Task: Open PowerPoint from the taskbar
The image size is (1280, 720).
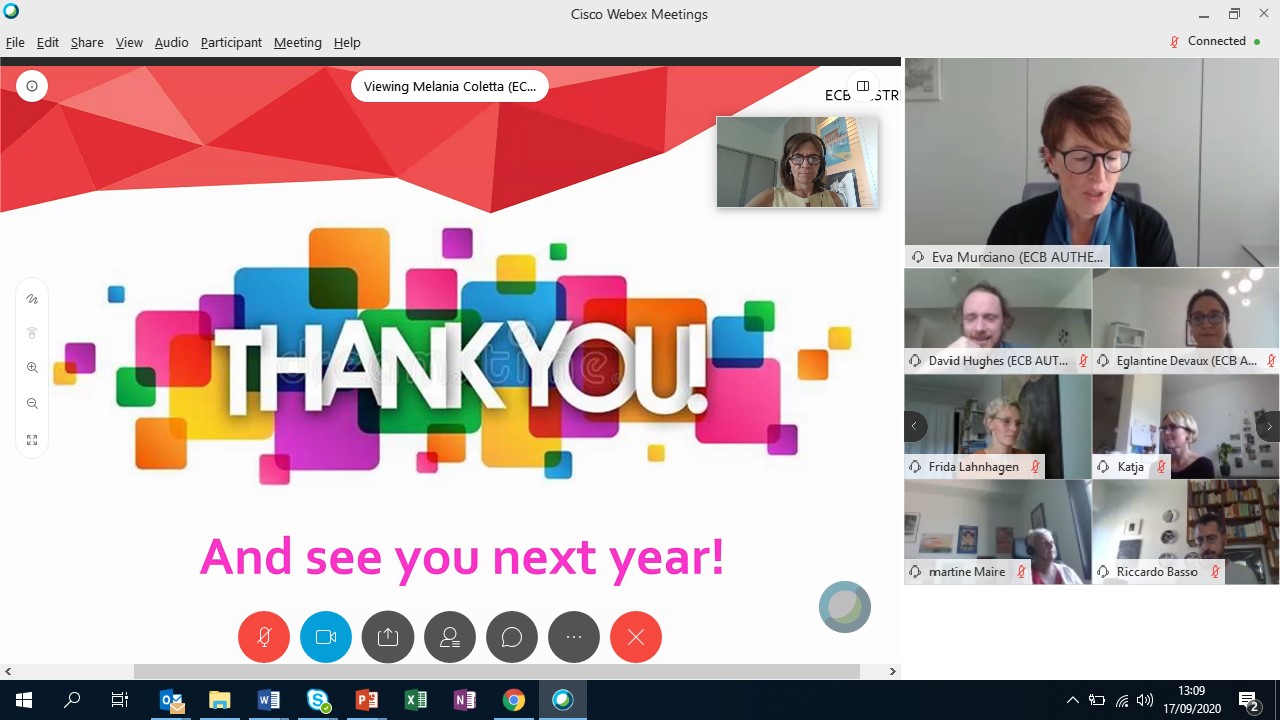Action: tap(367, 700)
